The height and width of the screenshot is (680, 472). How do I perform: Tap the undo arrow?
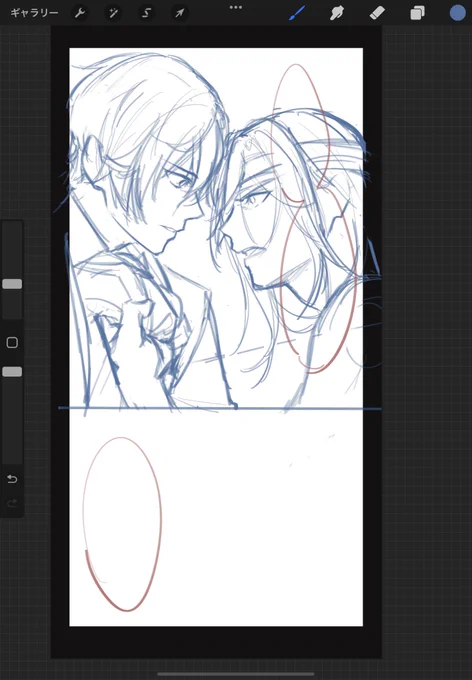[x=12, y=479]
